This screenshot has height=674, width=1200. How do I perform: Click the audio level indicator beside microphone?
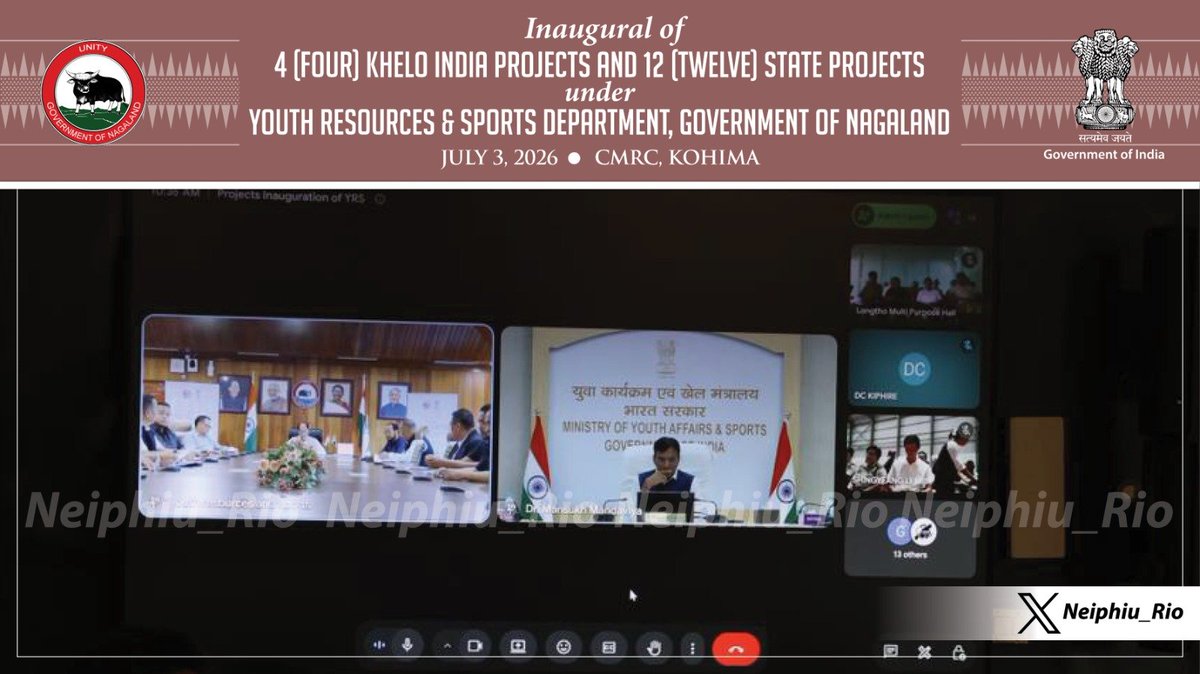click(378, 645)
